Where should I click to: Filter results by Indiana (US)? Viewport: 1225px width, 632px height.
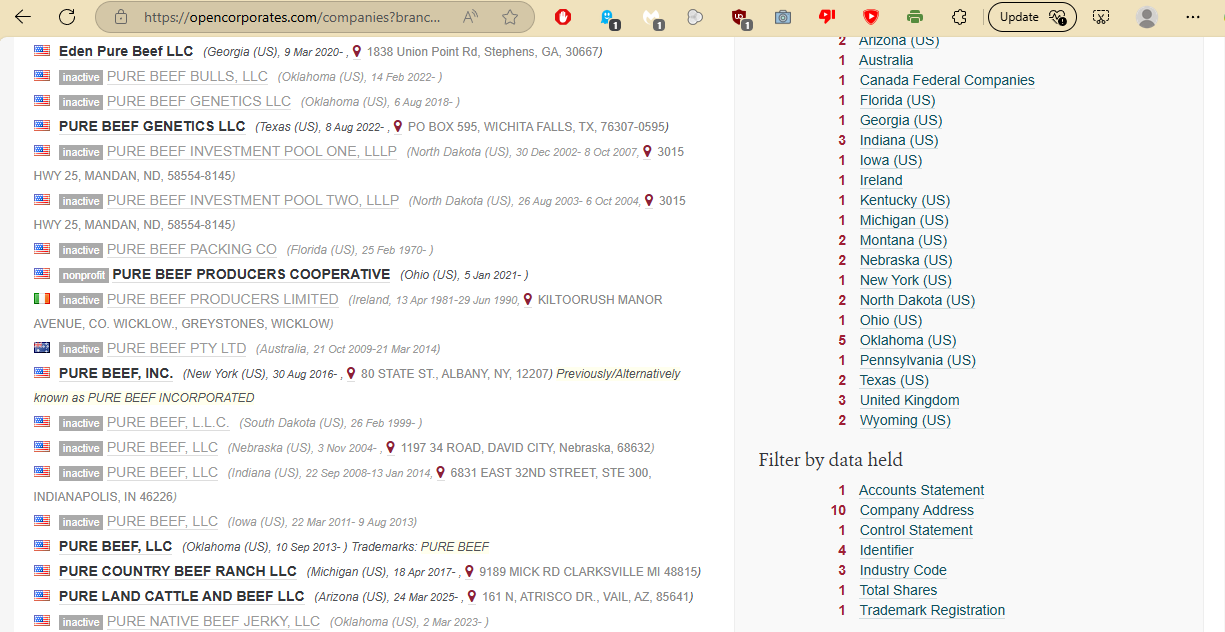[x=899, y=140]
